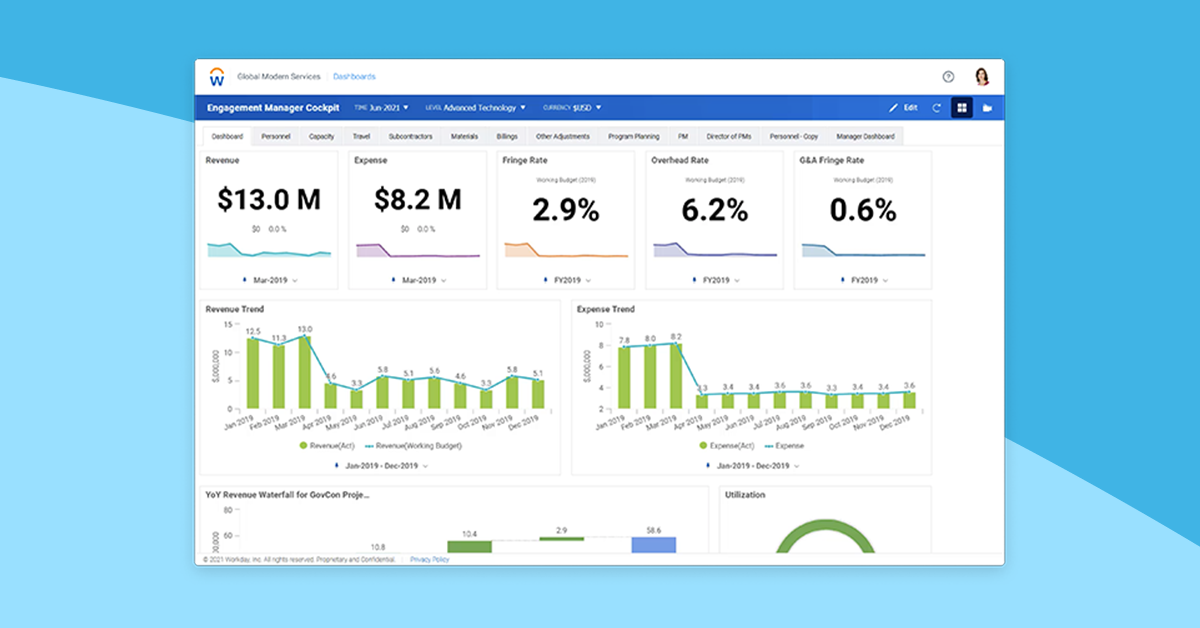1200x628 pixels.
Task: Click the Dashboards breadcrumb link
Action: 355,76
